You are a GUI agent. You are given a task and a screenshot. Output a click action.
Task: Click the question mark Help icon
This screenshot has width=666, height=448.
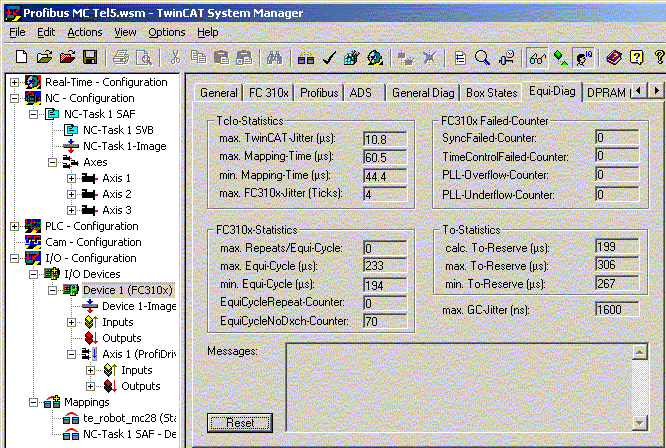click(x=637, y=57)
